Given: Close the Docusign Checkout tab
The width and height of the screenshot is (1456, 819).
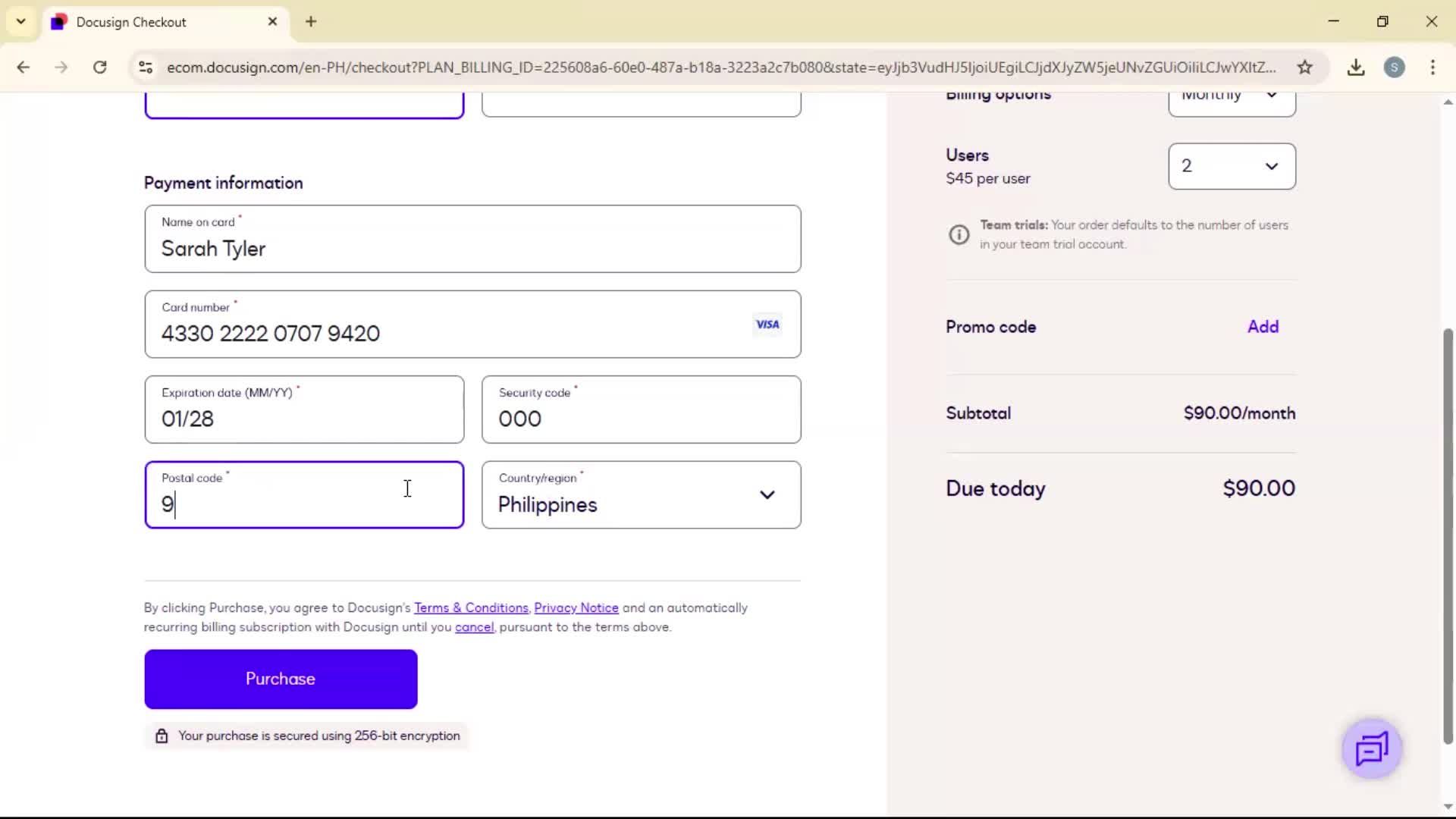Looking at the screenshot, I should [272, 21].
